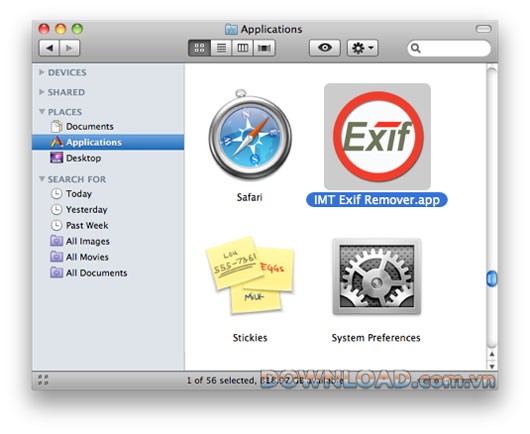Select the System Preferences gear icon

tap(377, 276)
